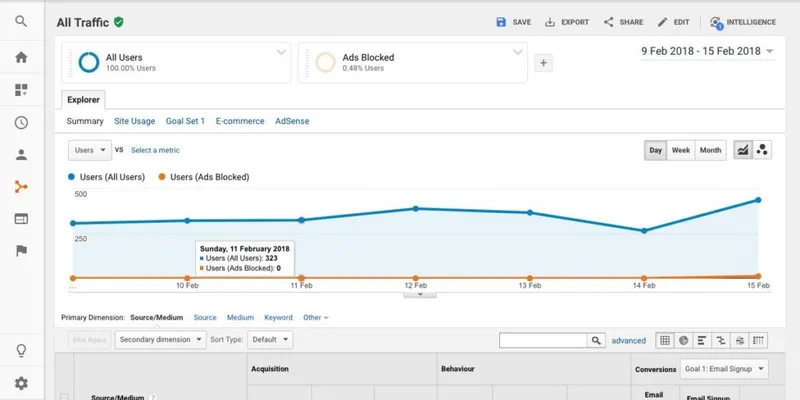Open Admin gear icon

21,383
